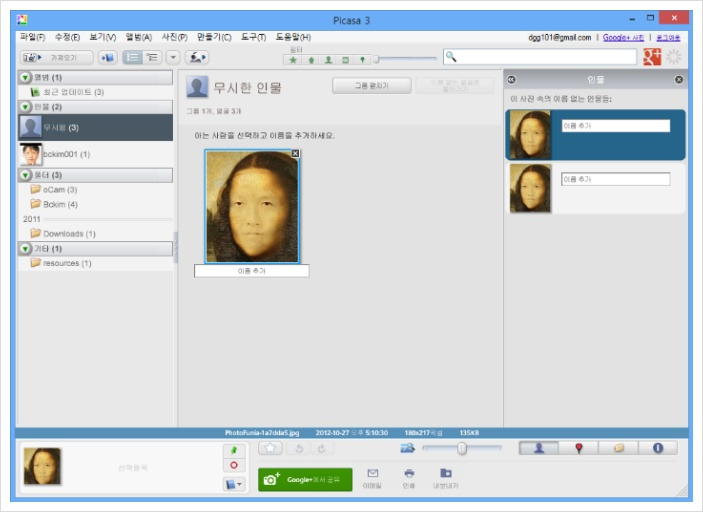Click into the search box
The image size is (703, 512).
(x=540, y=57)
